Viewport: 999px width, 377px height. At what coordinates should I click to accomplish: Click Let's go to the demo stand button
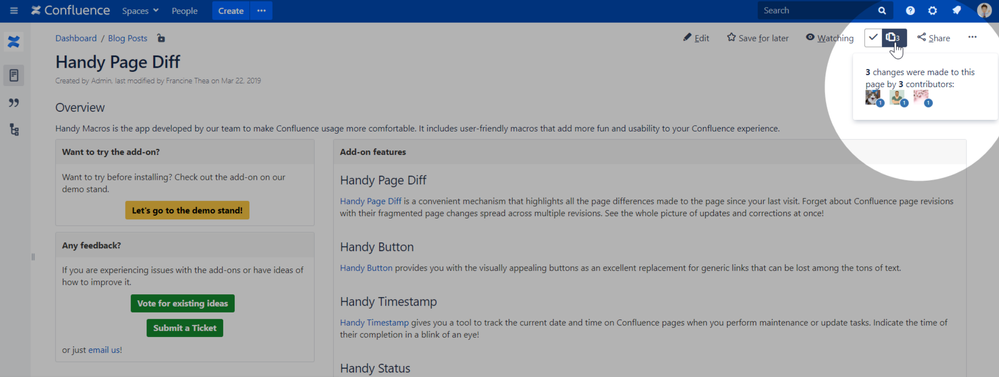click(x=187, y=210)
